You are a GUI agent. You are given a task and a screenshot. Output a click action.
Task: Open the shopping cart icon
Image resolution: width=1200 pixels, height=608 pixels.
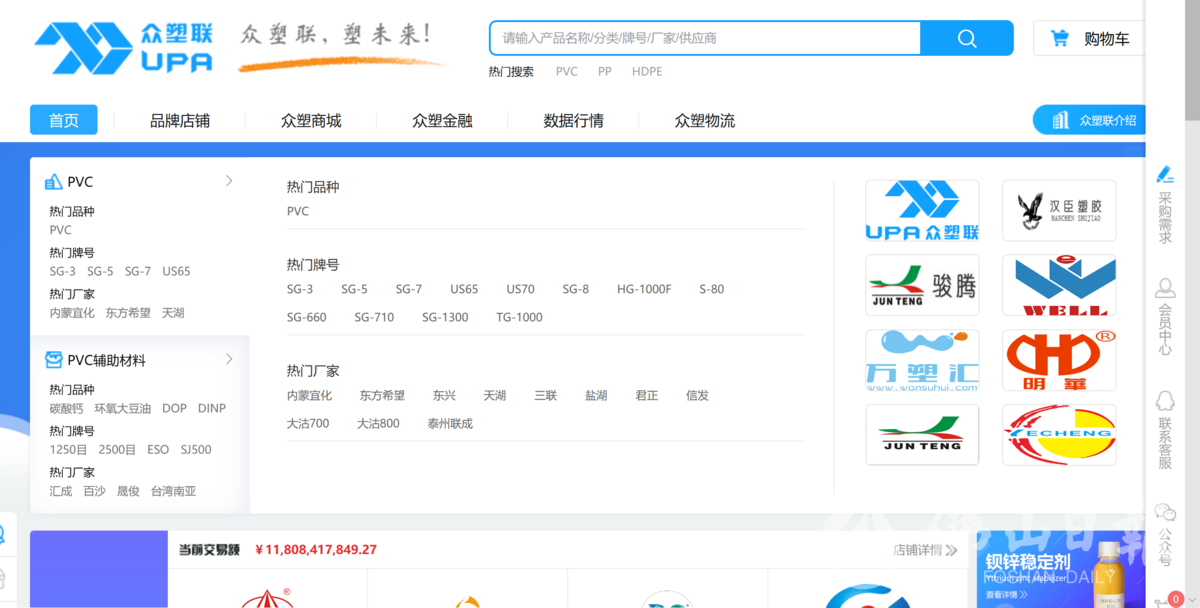[1060, 38]
